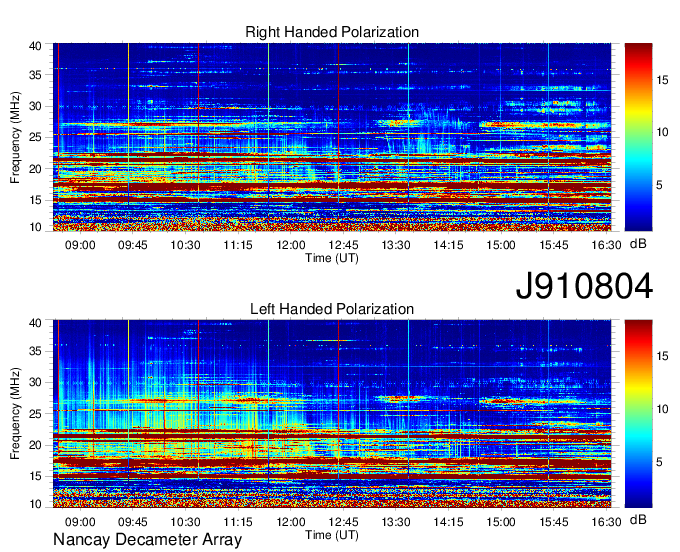Click the 20 frequency tick on the right-handed plot

(x=35, y=169)
